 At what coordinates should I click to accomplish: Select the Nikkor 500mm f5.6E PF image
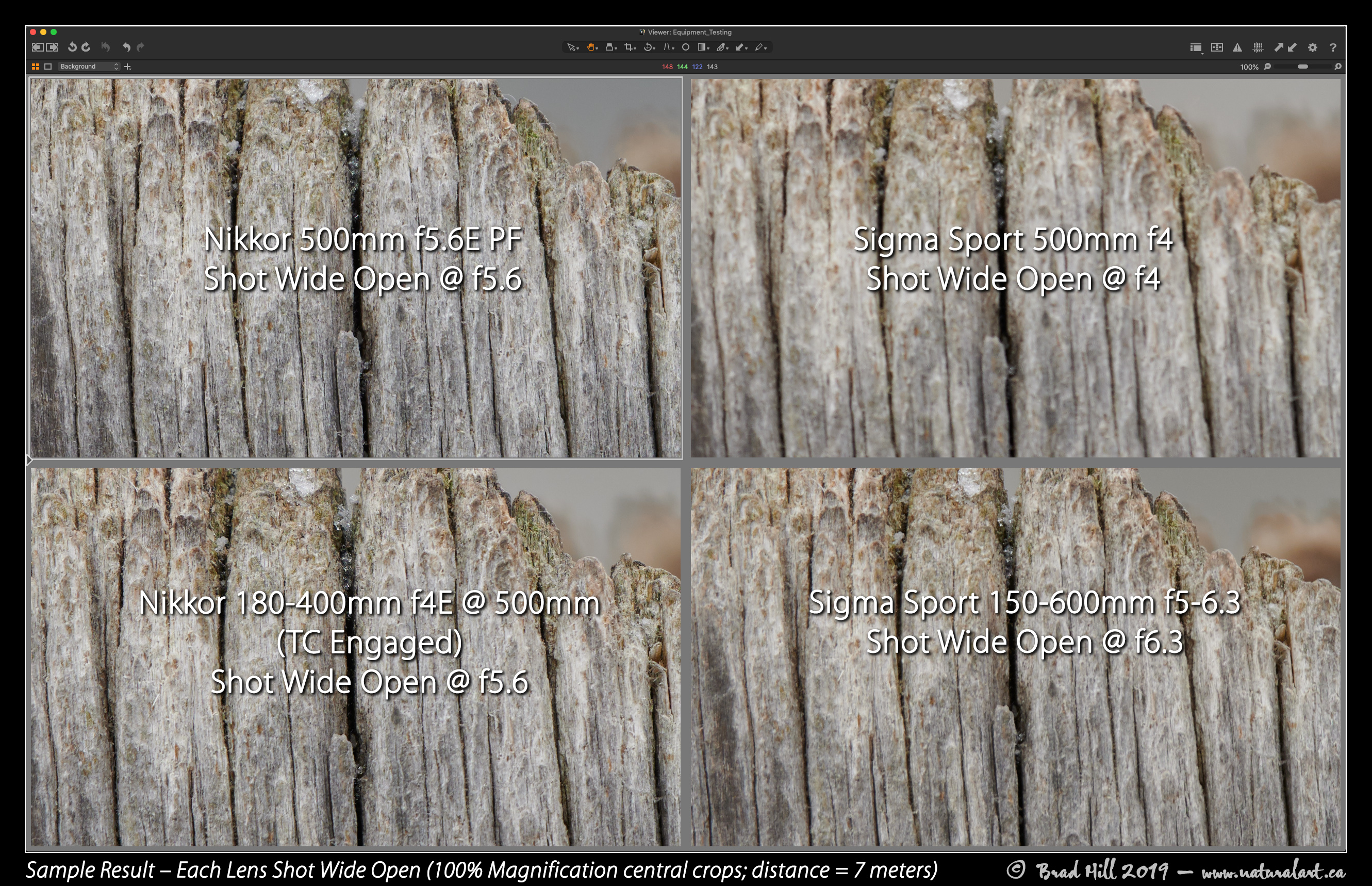[x=356, y=268]
